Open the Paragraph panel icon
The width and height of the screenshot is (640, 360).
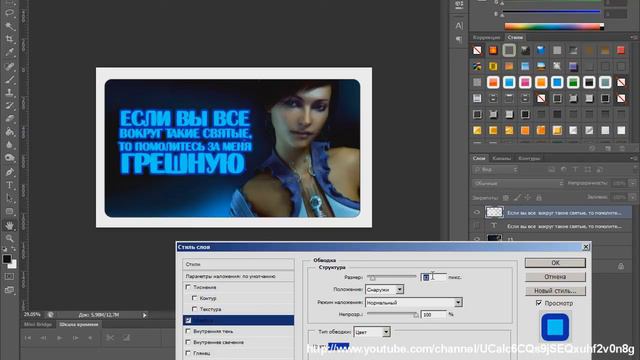coord(459,40)
